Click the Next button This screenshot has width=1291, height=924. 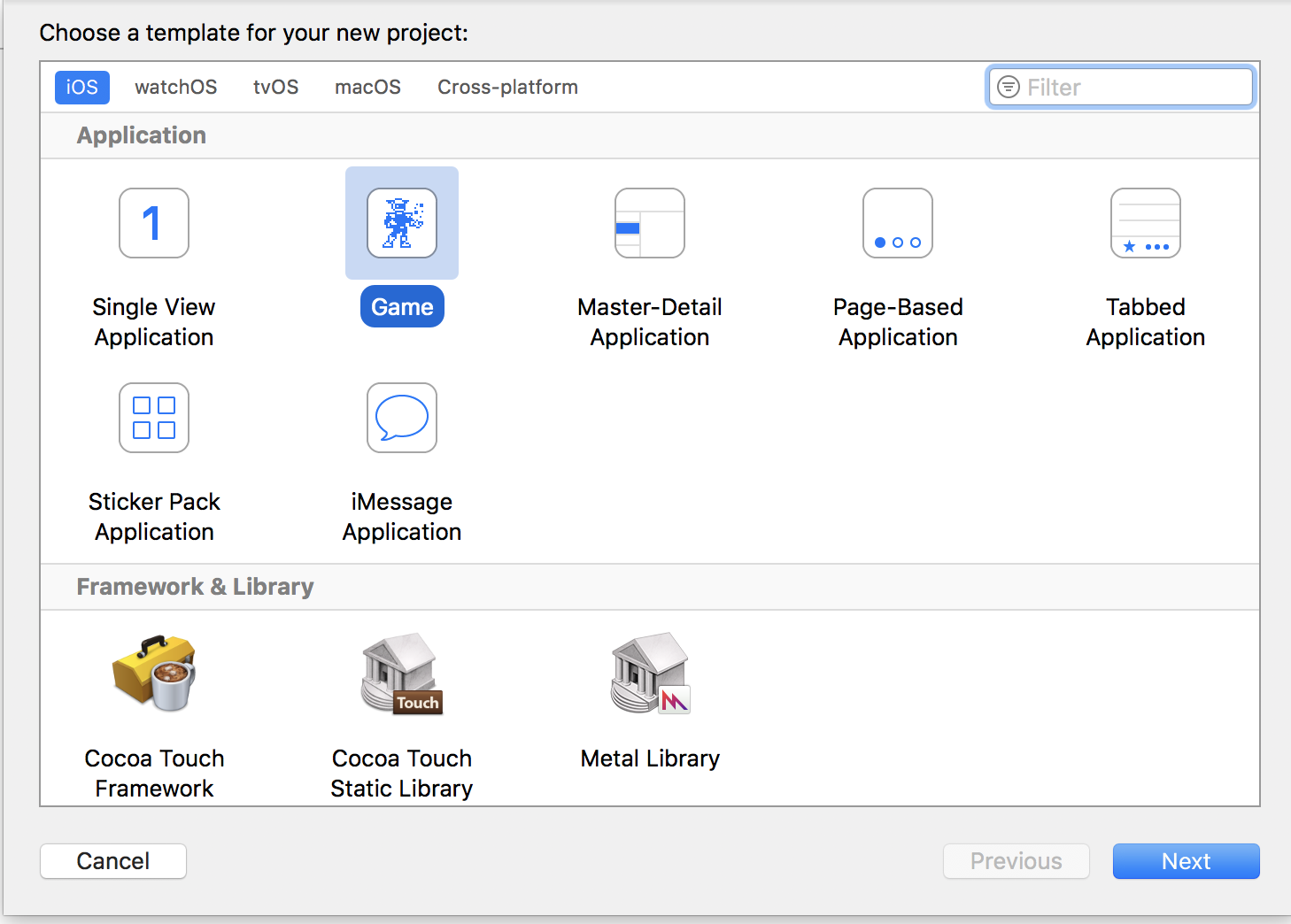point(1186,861)
